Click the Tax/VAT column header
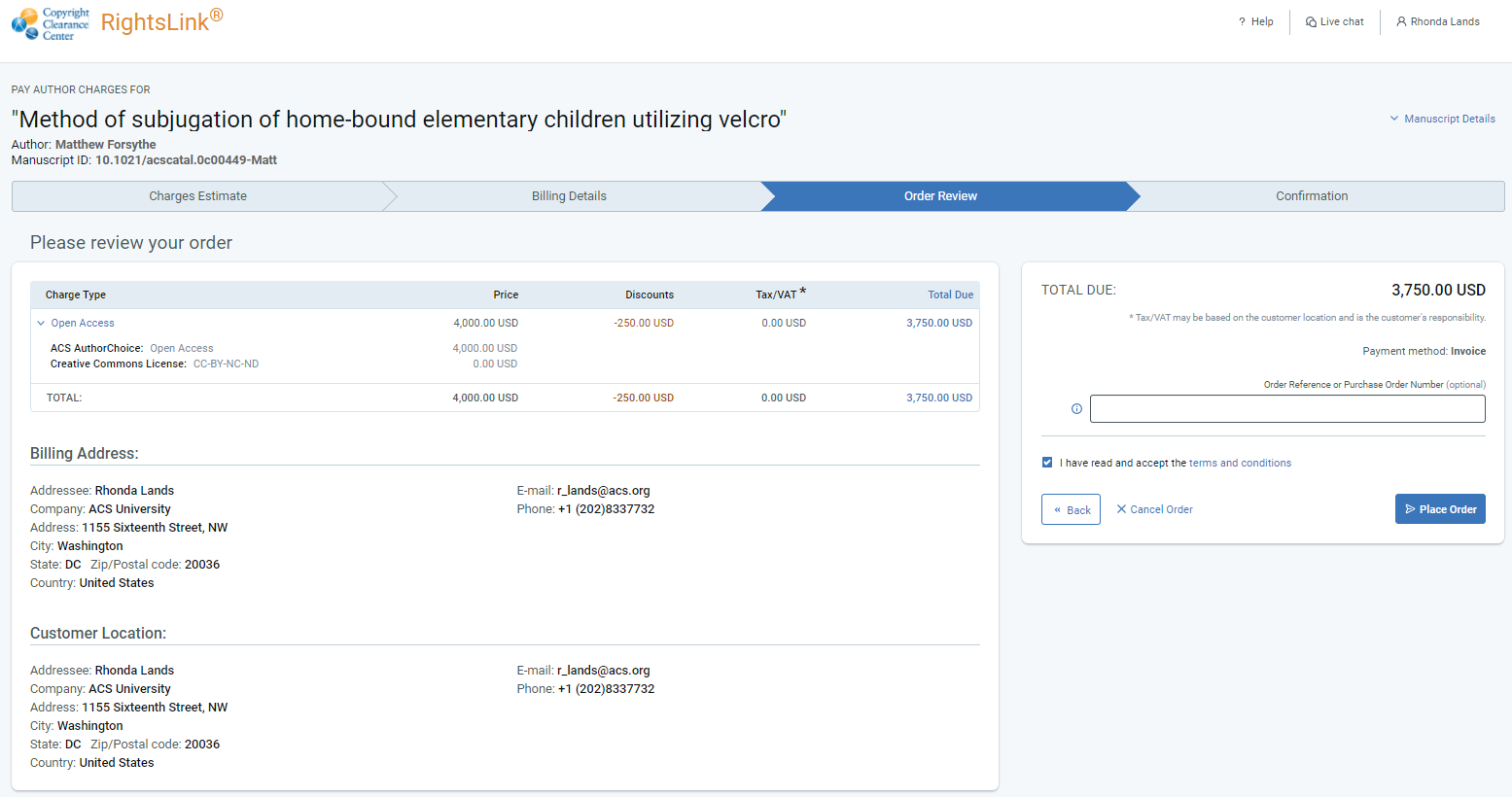The width and height of the screenshot is (1512, 797). pos(781,294)
